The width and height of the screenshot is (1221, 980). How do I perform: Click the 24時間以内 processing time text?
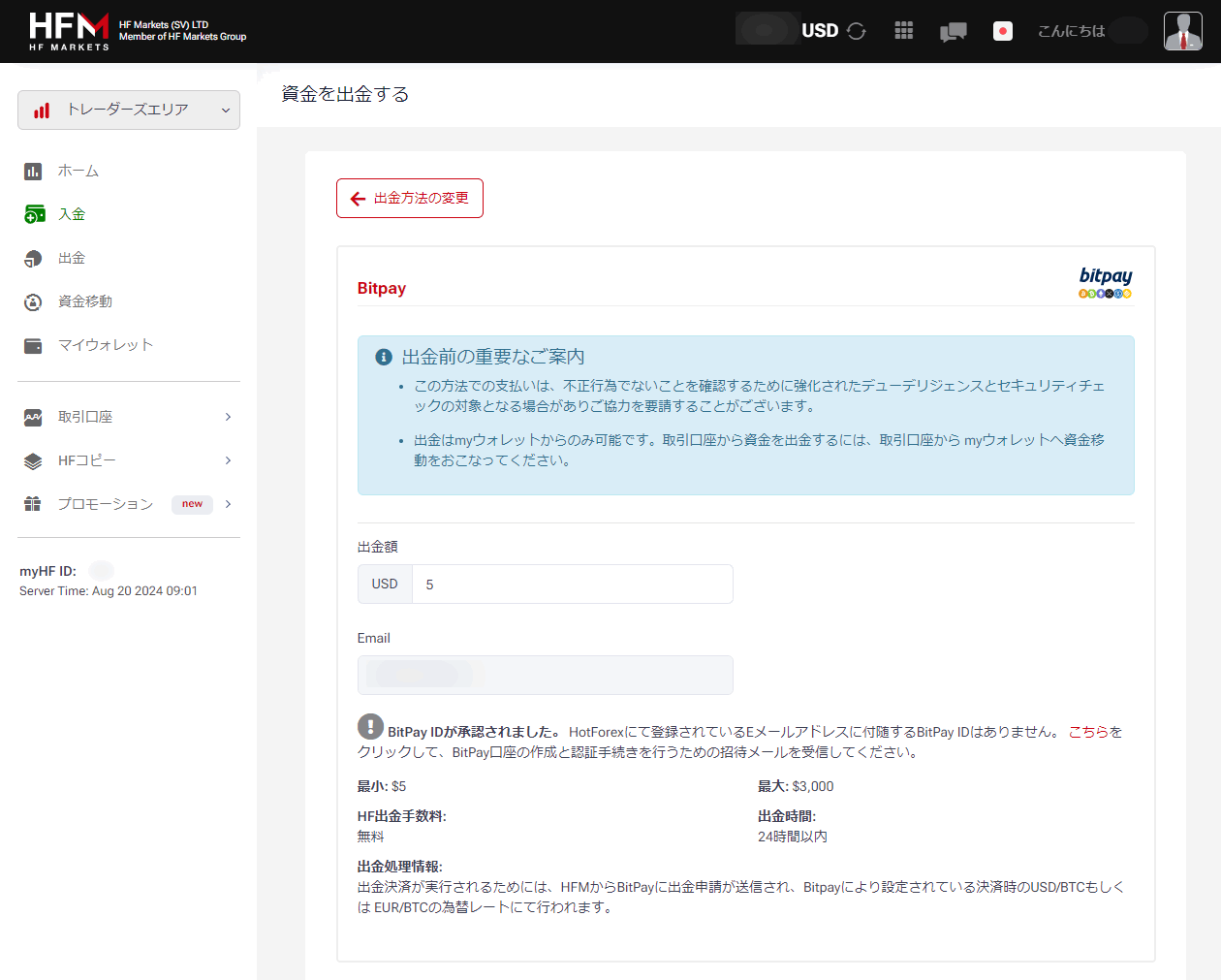coord(793,837)
